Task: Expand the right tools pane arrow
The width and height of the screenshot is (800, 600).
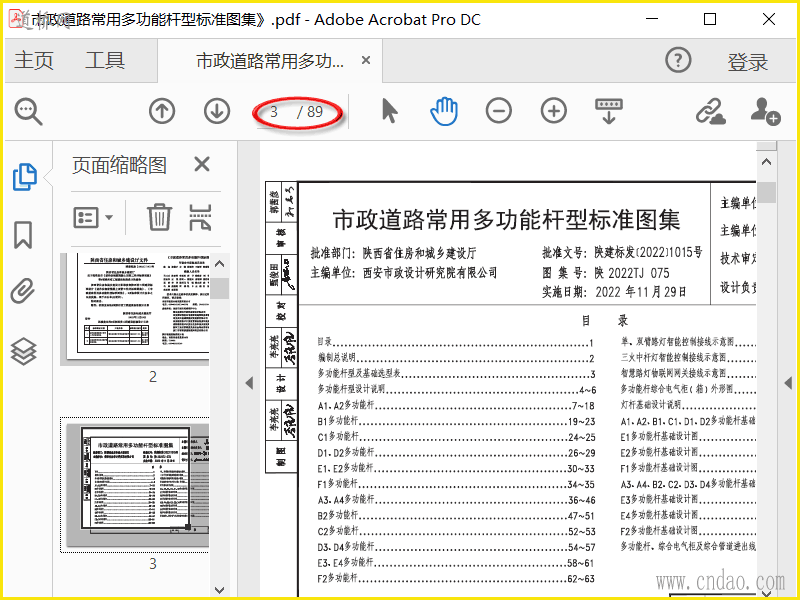Action: [x=788, y=383]
